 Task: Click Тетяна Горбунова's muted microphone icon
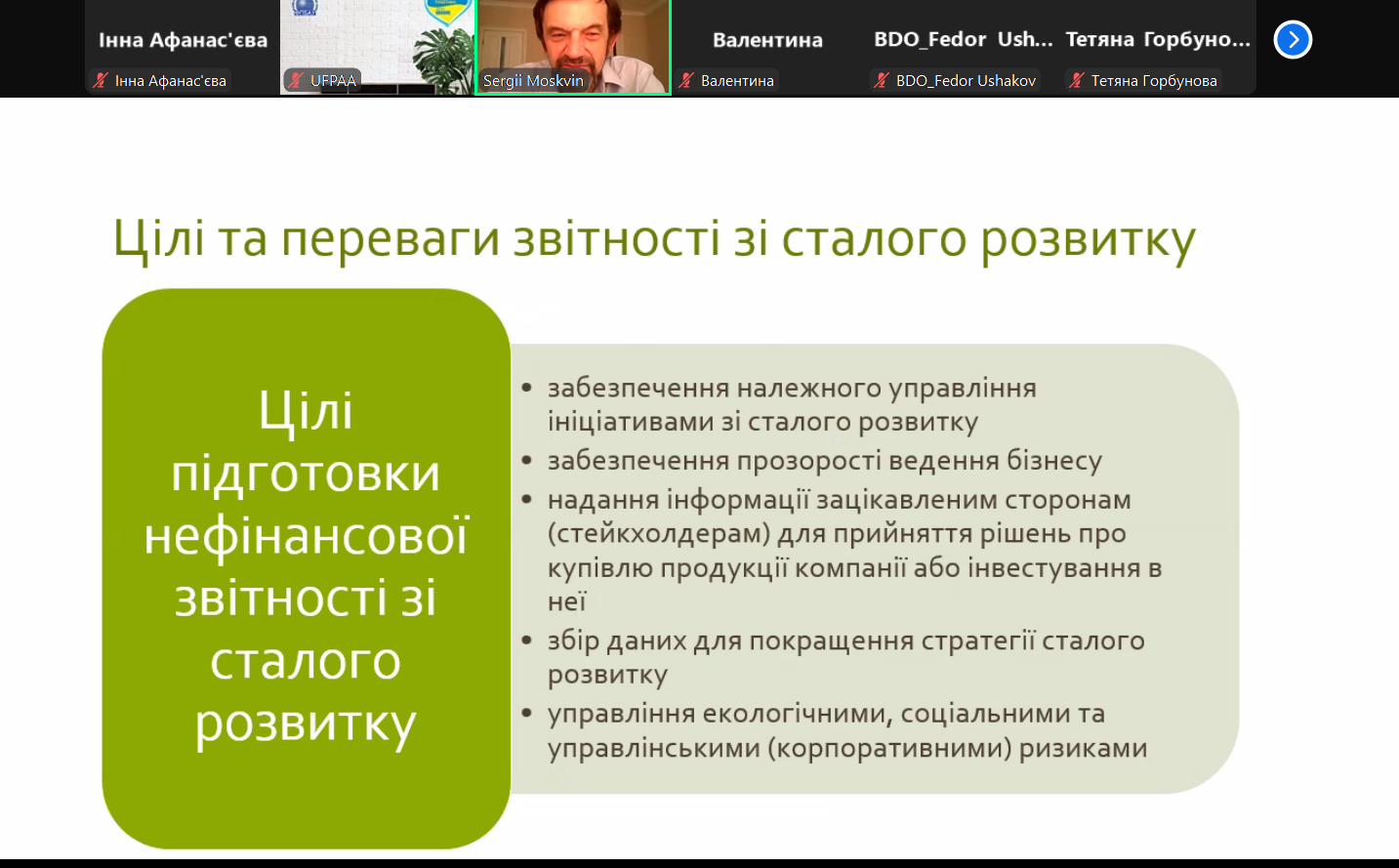click(1077, 81)
